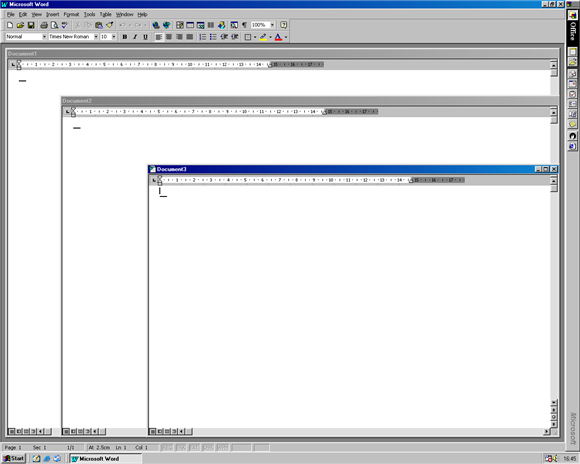Open the Window menu
Image resolution: width=580 pixels, height=464 pixels.
(125, 14)
